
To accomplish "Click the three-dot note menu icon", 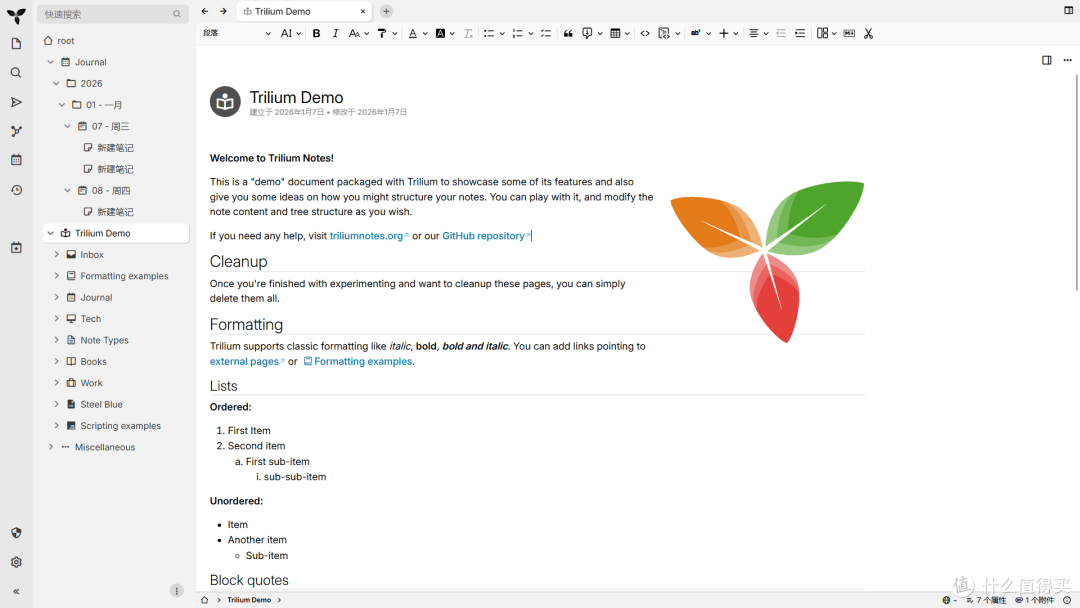I will 1068,60.
